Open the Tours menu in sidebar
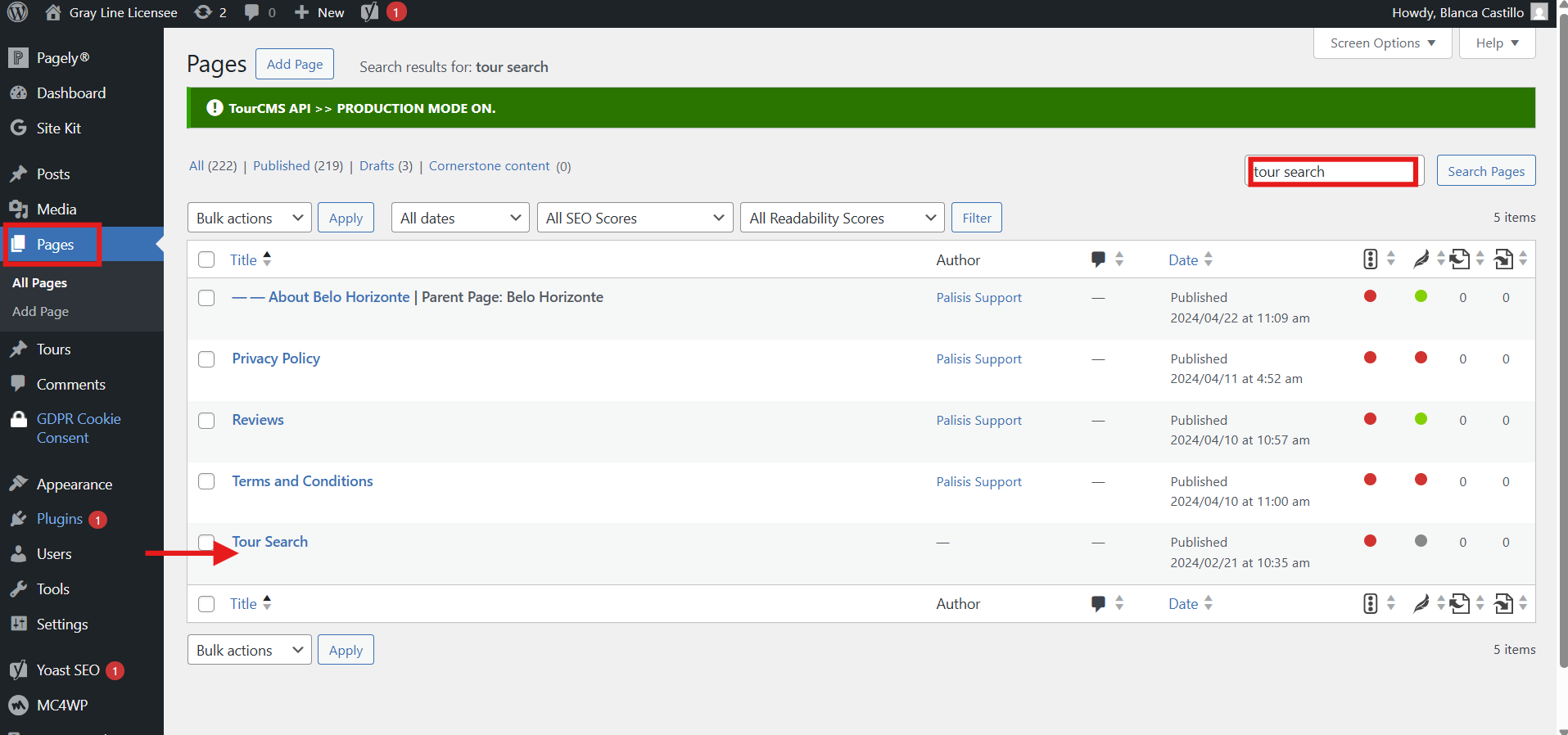The width and height of the screenshot is (1568, 735). [53, 349]
